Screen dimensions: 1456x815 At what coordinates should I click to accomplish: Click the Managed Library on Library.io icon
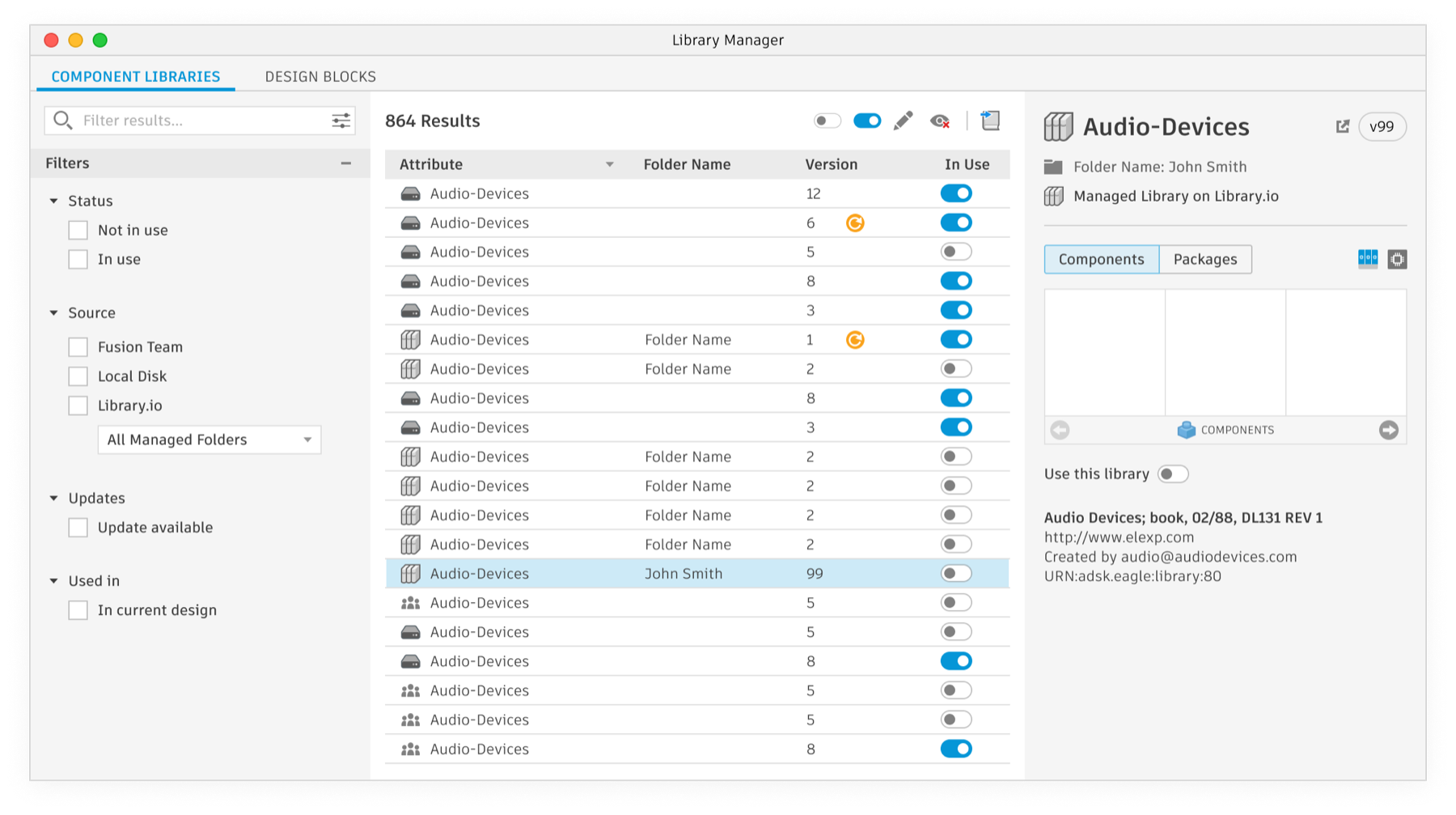pyautogui.click(x=1053, y=196)
